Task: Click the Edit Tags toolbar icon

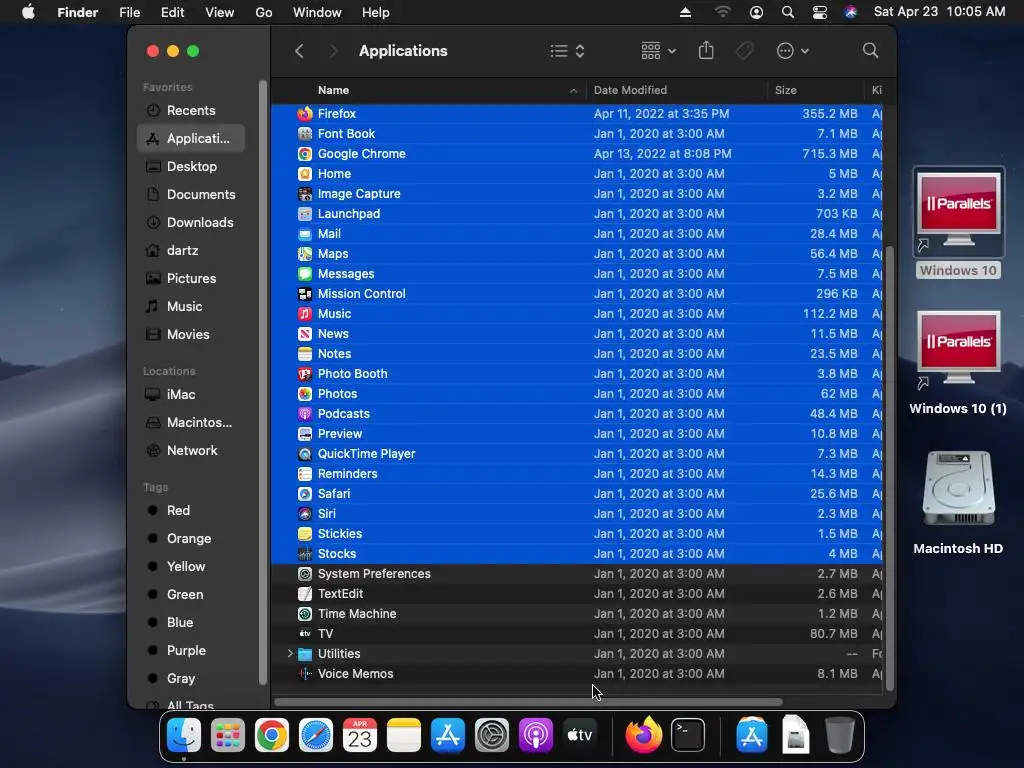Action: 744,50
